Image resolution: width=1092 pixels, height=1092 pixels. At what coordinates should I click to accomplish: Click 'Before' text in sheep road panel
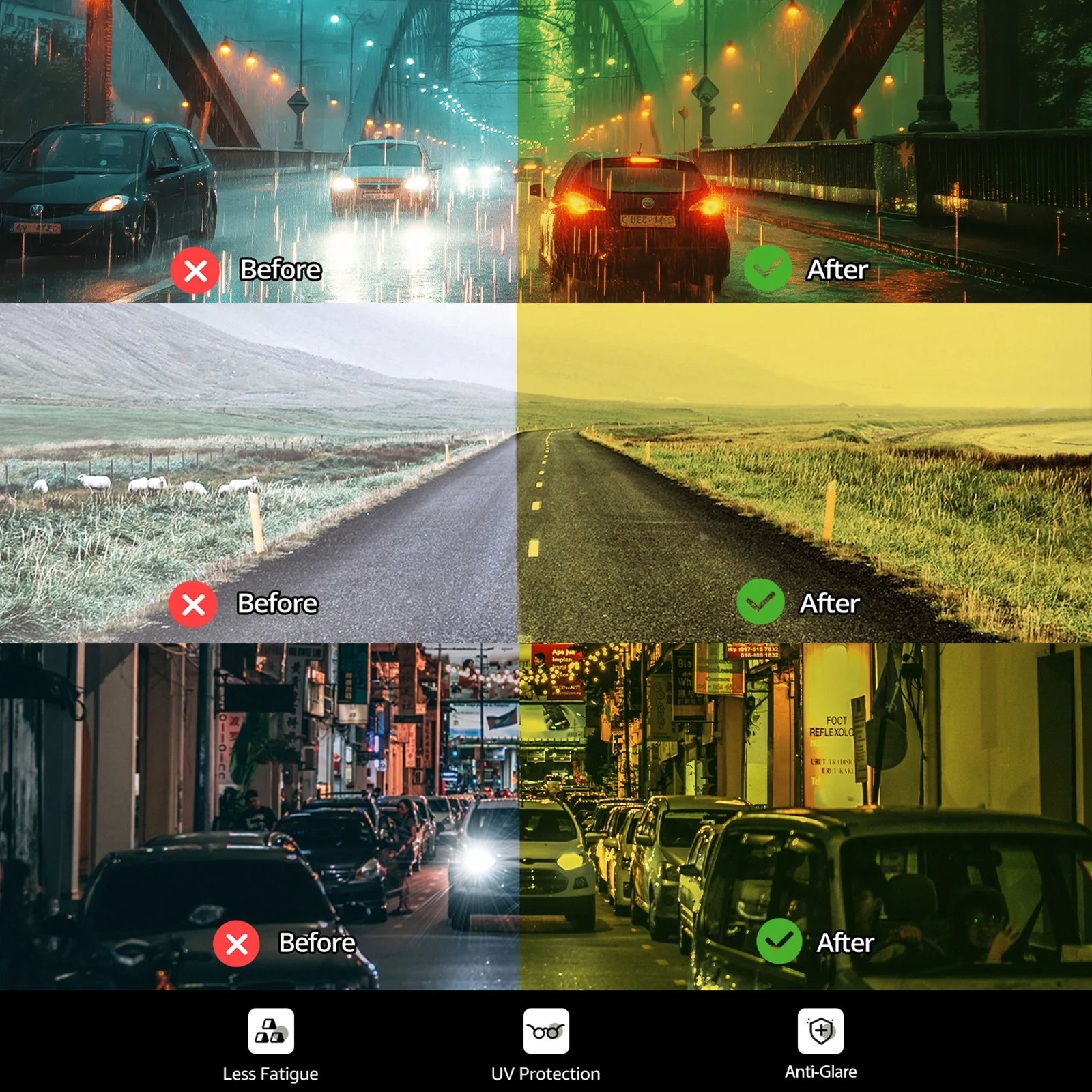[277, 603]
